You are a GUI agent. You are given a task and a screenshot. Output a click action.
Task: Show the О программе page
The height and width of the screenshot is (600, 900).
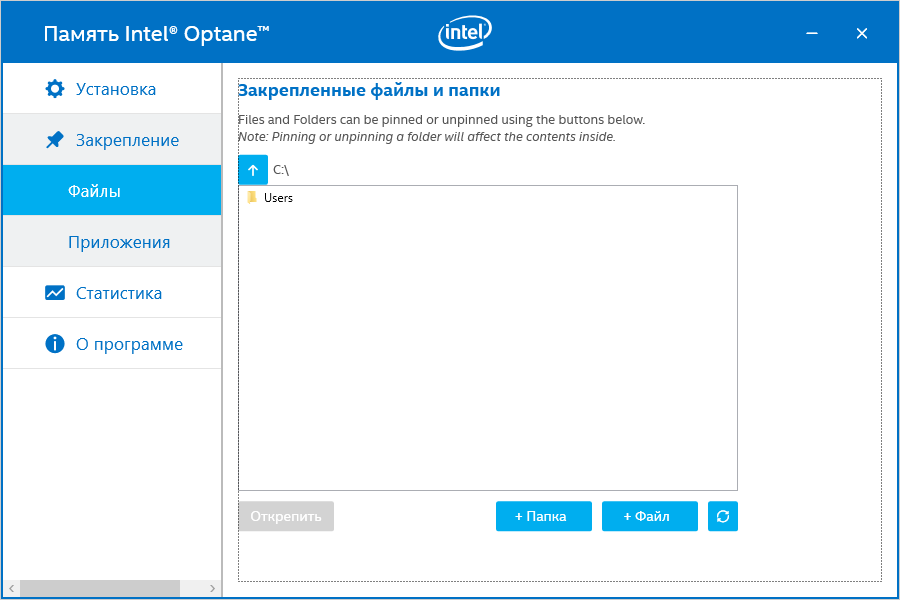point(129,344)
